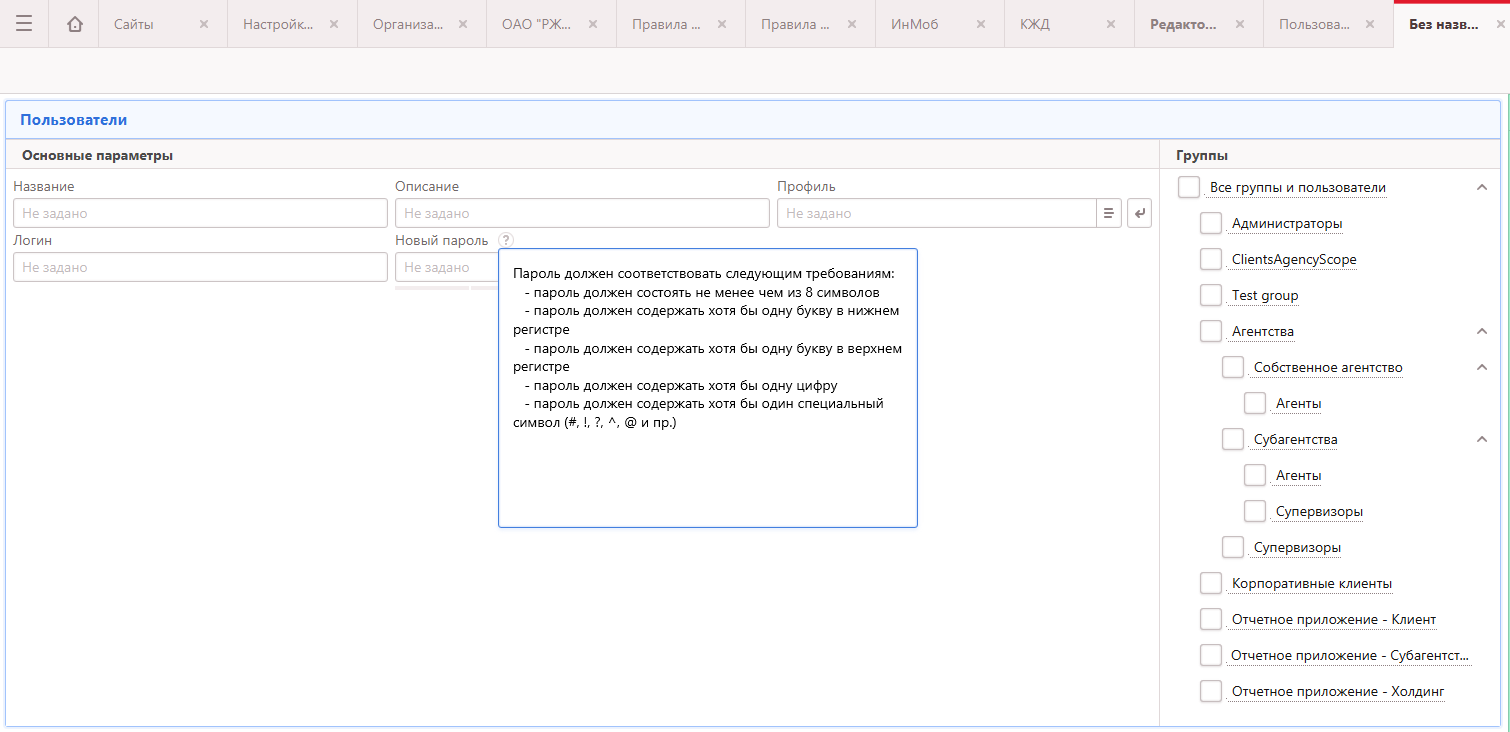Collapse the Субагентства tree node

click(x=1482, y=439)
